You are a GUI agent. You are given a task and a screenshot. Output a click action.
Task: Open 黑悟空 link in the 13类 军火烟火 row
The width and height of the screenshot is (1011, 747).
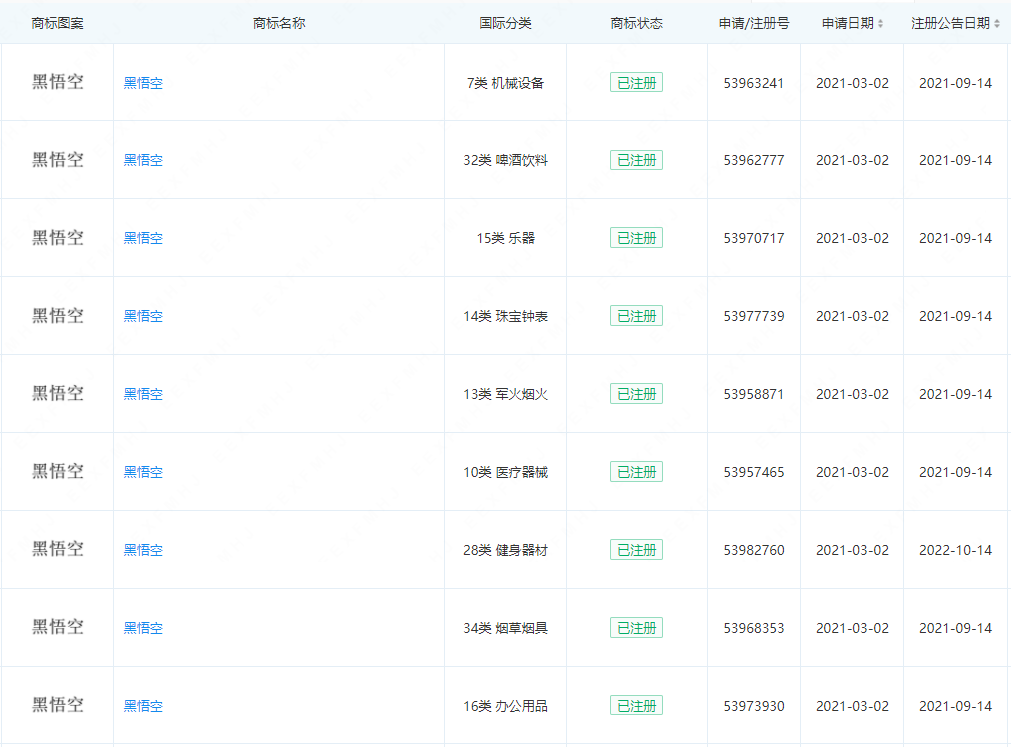(x=143, y=394)
